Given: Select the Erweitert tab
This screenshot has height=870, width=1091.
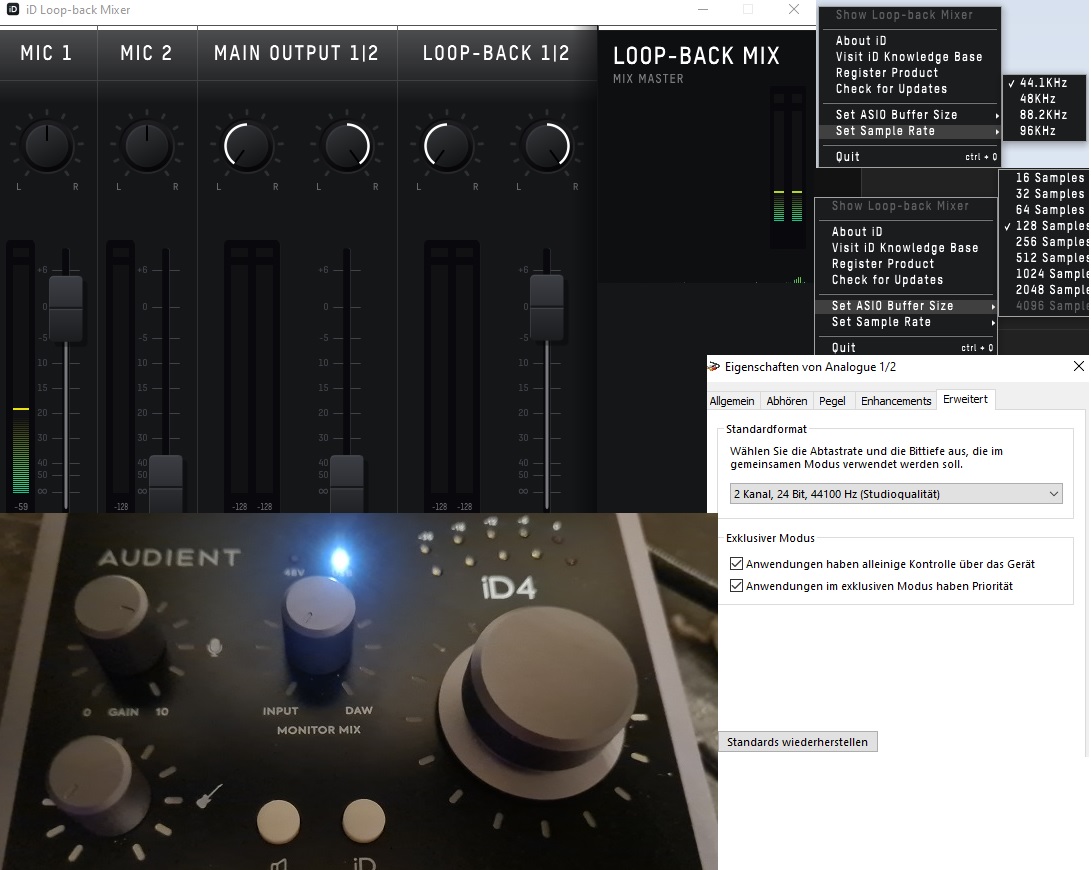Looking at the screenshot, I should (x=966, y=400).
